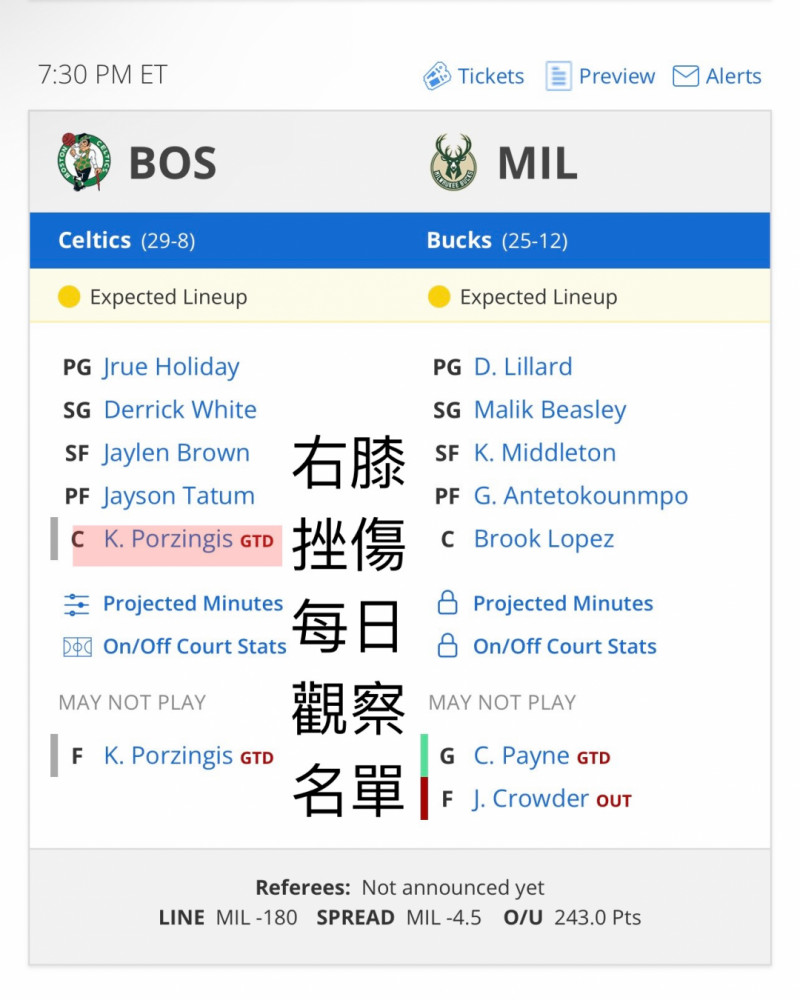Click the Tickets icon

437,76
